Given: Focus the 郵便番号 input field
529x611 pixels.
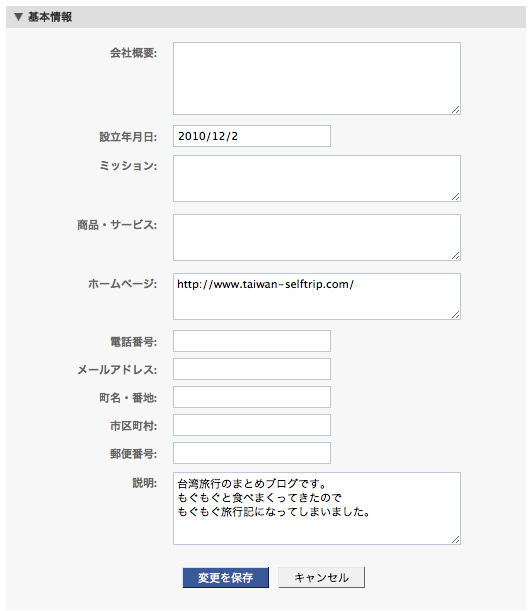Looking at the screenshot, I should pyautogui.click(x=252, y=453).
